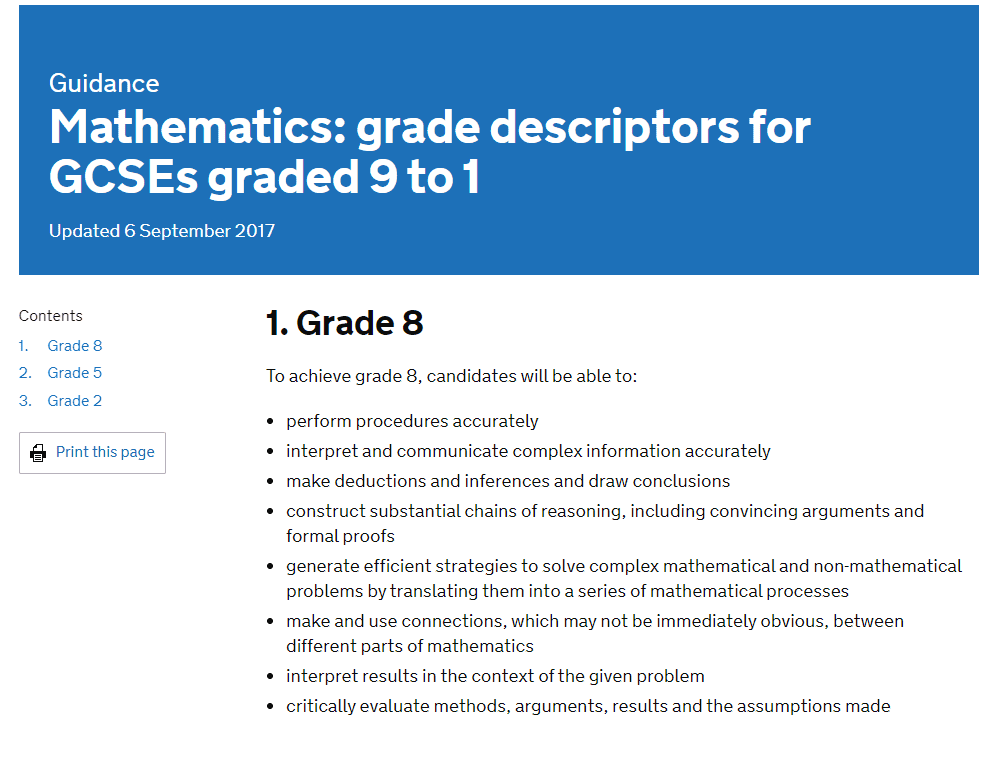The height and width of the screenshot is (773, 995).
Task: Click the '1. Grade 8' section heading
Action: pos(345,322)
